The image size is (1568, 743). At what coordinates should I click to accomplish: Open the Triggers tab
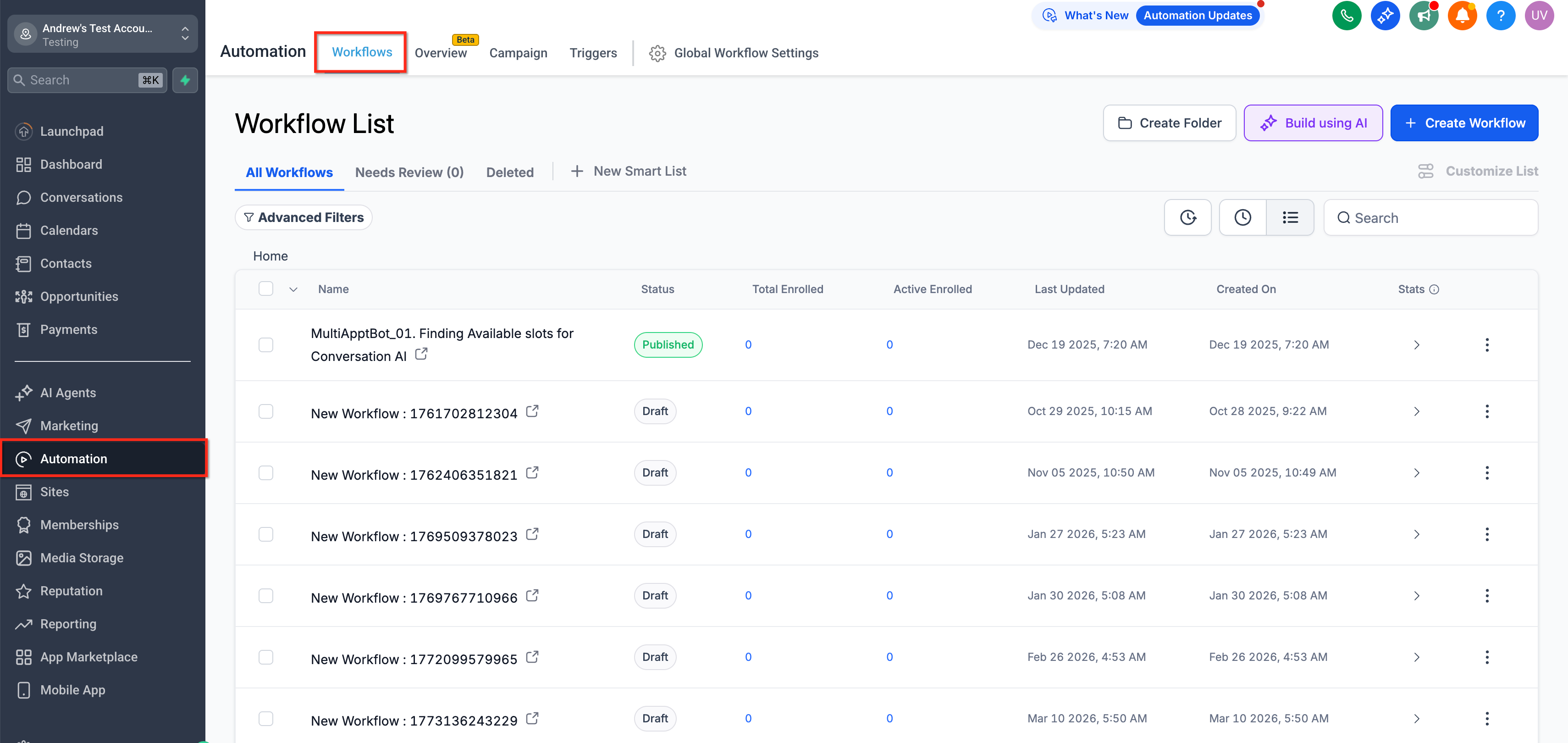point(593,54)
